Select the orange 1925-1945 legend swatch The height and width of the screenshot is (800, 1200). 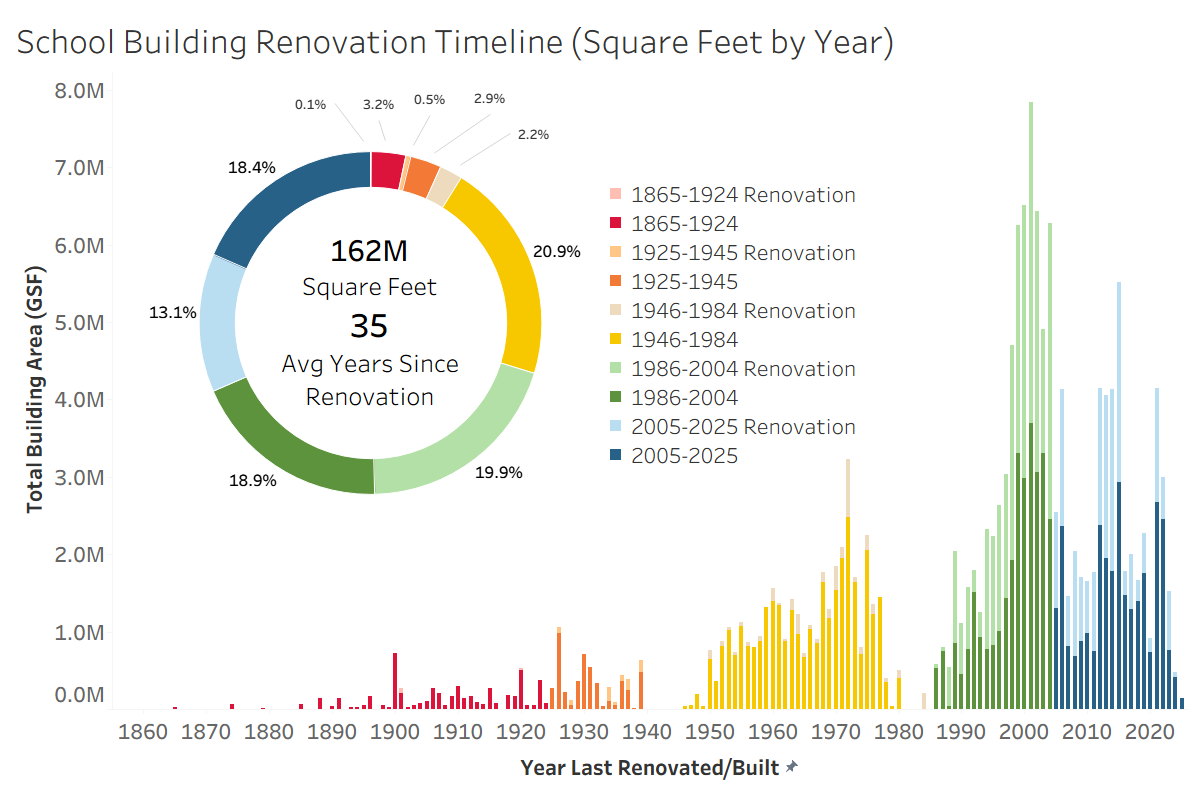tap(616, 282)
